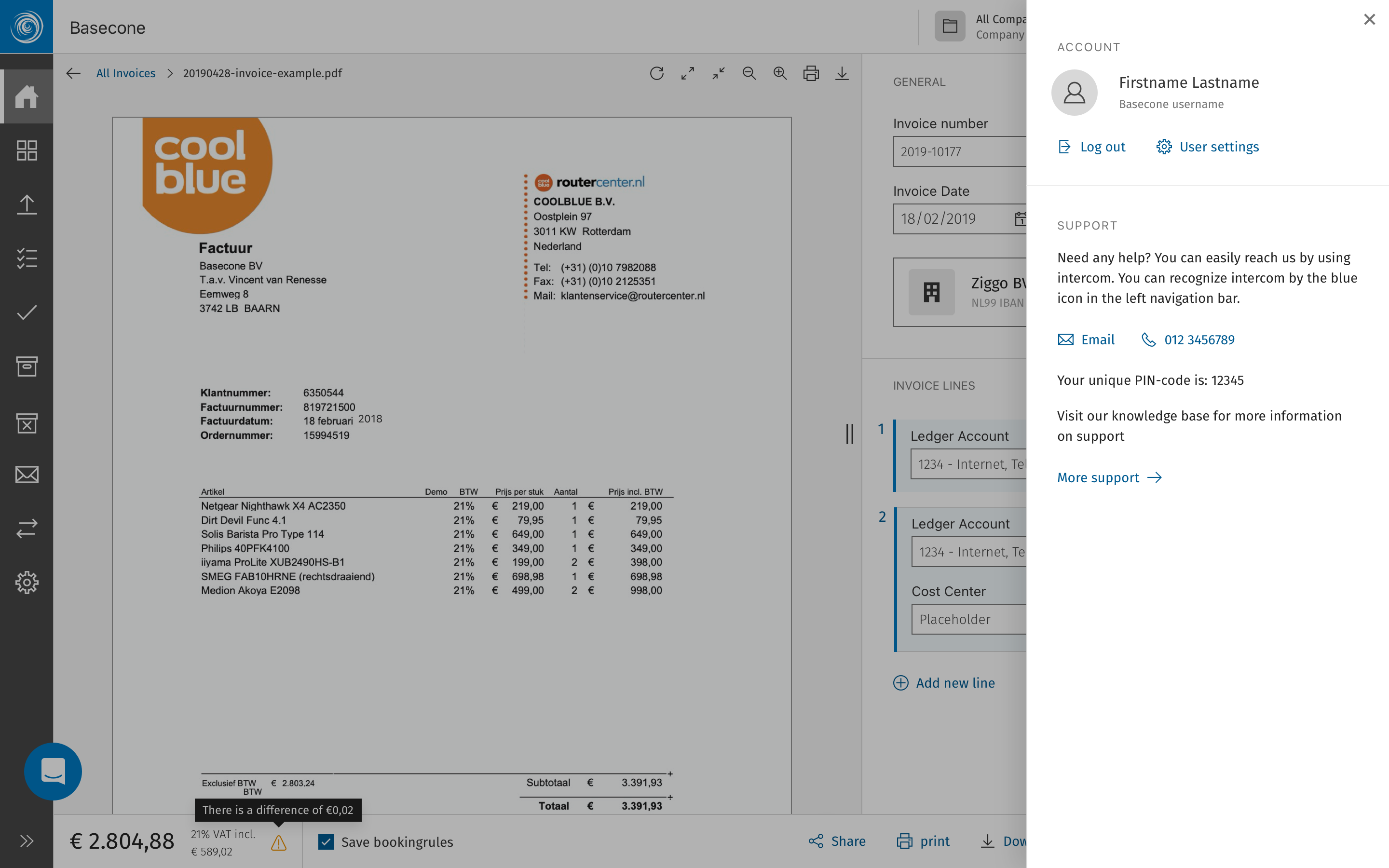Open the envelope mail icon in sidebar

click(x=27, y=475)
